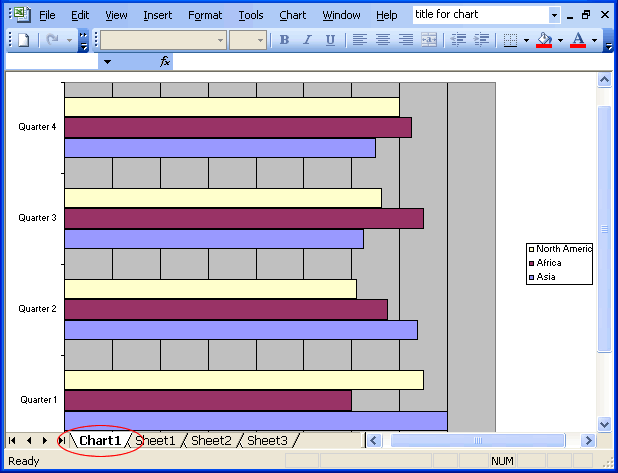Align text left
The height and width of the screenshot is (473, 618).
tap(359, 40)
